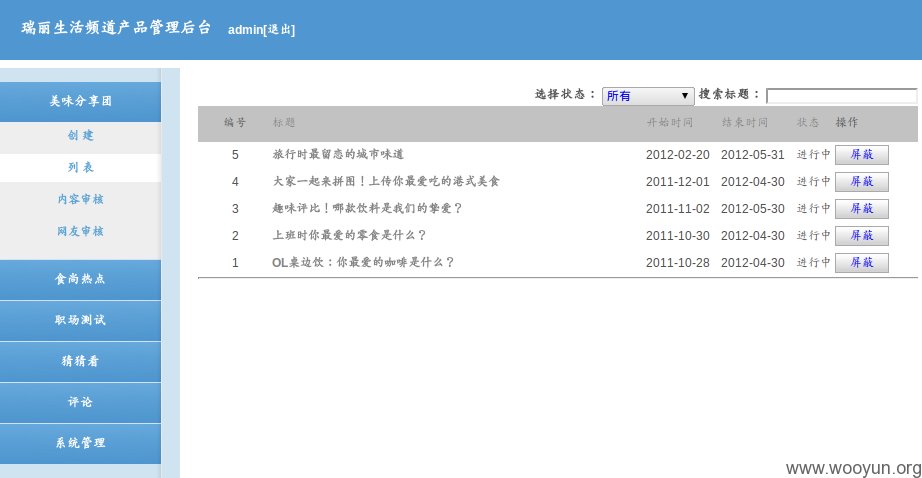This screenshot has width=922, height=478.
Task: Click title 上班时你最爱的零食是什么?
Action: coord(349,236)
